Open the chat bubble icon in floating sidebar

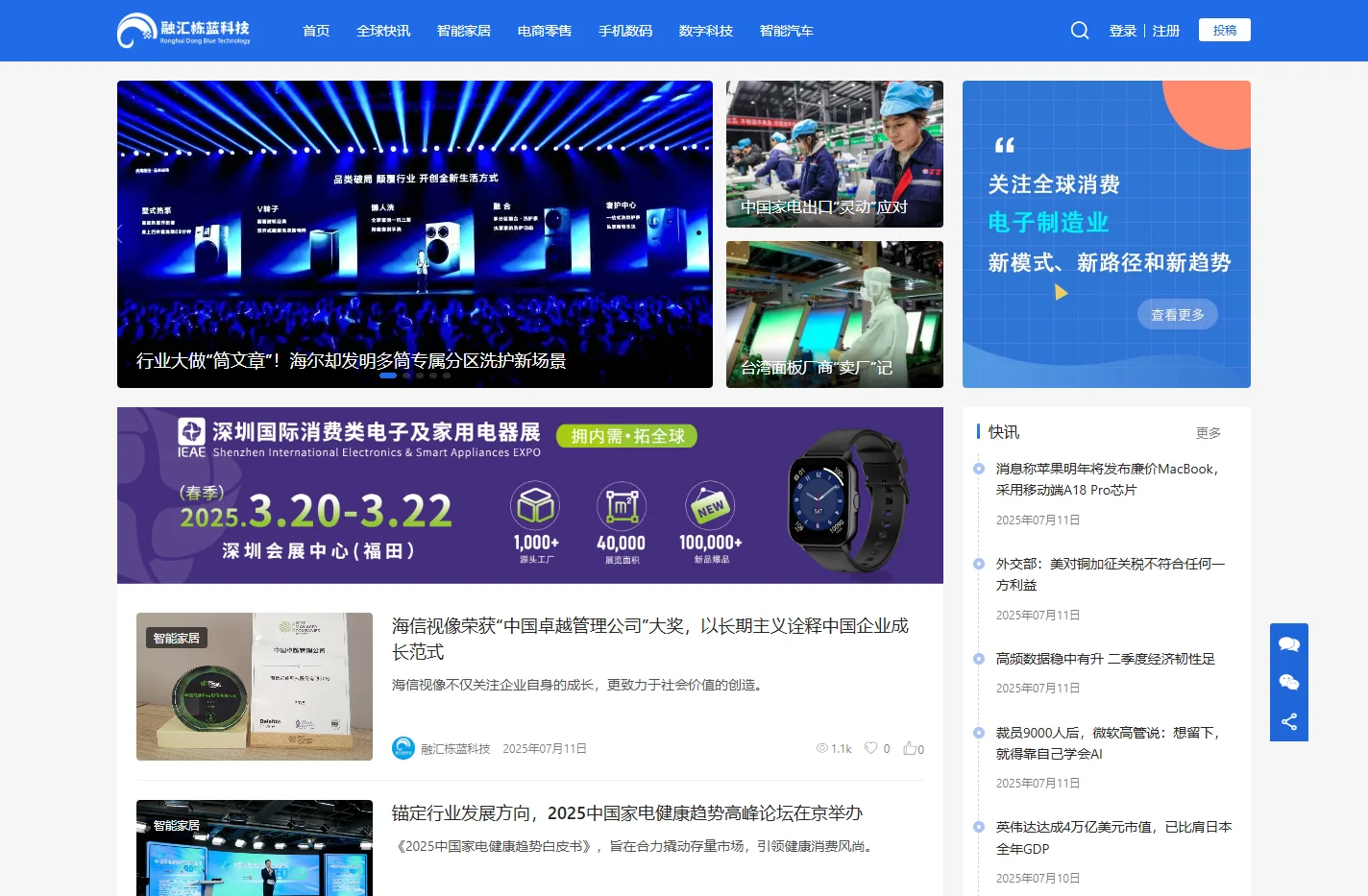(1289, 644)
